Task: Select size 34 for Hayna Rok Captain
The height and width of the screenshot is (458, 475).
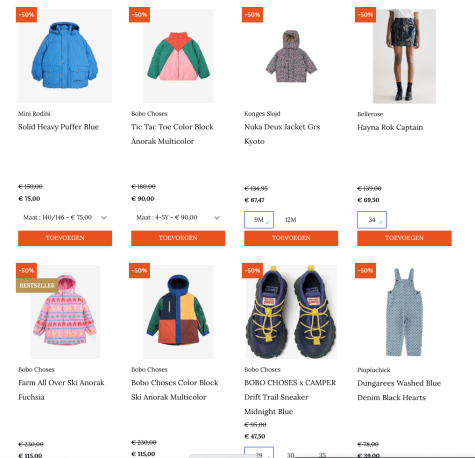Action: click(x=372, y=220)
